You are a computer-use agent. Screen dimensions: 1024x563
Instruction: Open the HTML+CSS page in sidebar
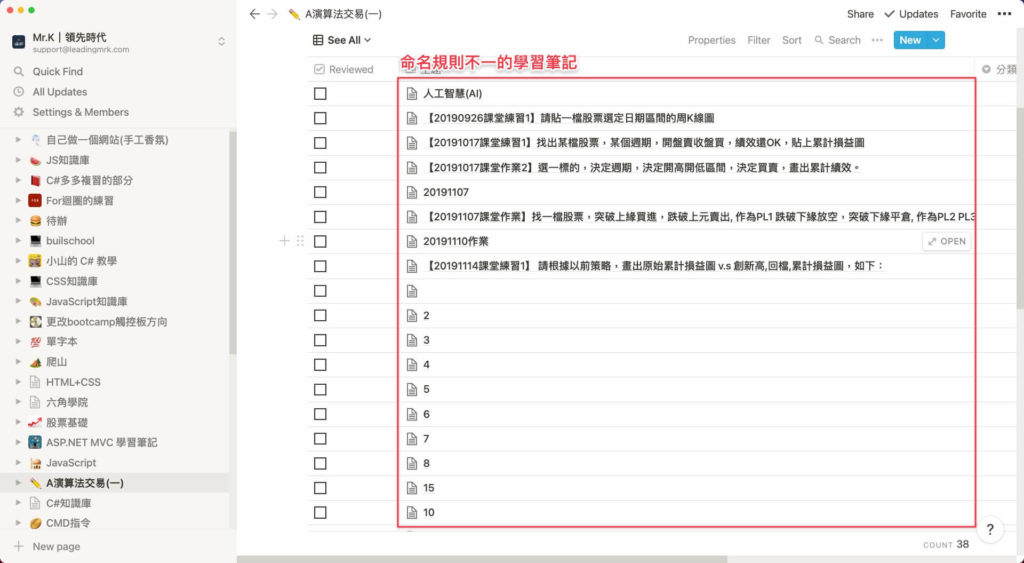tap(73, 382)
